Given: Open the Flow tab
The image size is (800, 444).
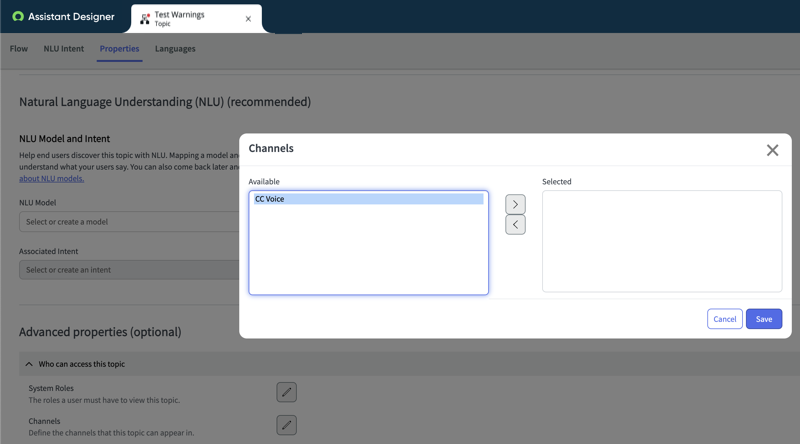Looking at the screenshot, I should [19, 48].
